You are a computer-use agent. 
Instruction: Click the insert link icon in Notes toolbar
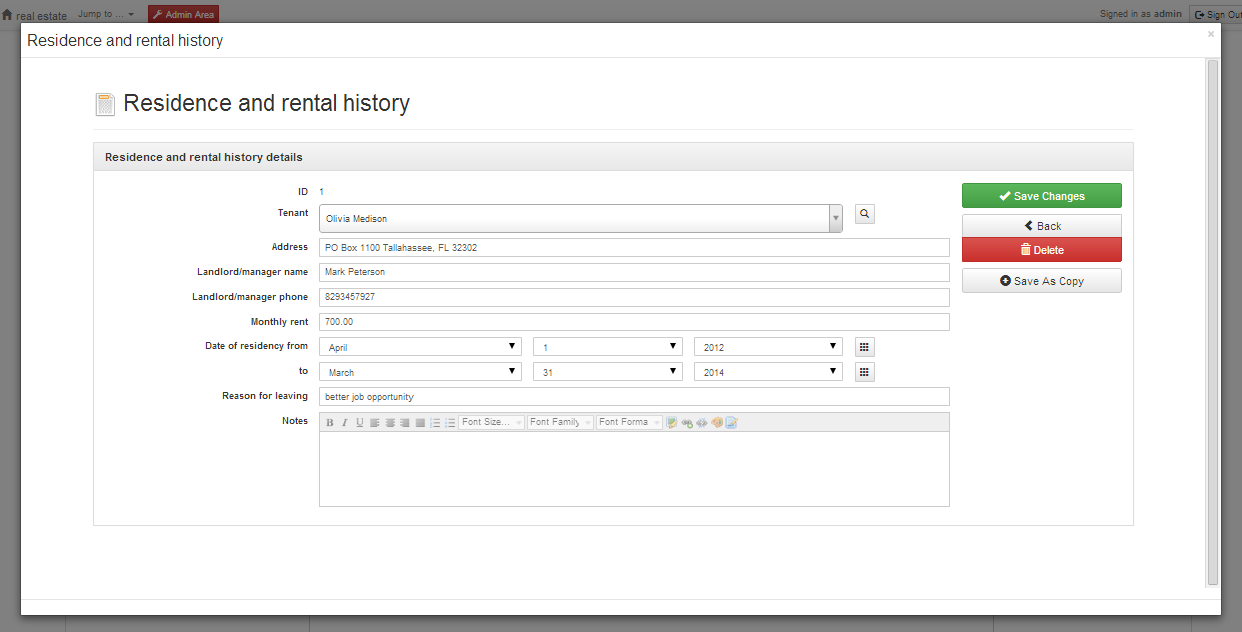pyautogui.click(x=687, y=423)
